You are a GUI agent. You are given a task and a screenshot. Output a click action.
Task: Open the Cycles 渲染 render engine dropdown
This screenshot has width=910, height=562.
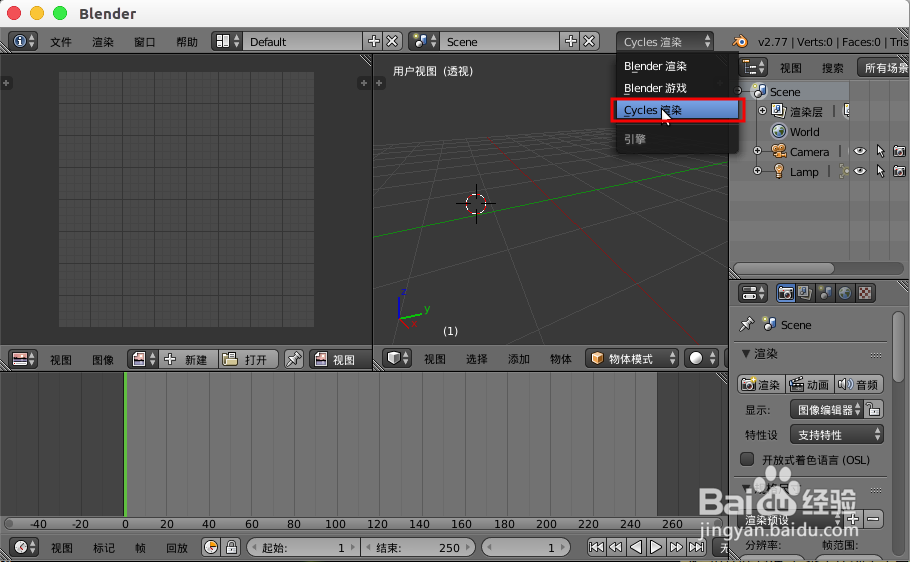click(665, 41)
